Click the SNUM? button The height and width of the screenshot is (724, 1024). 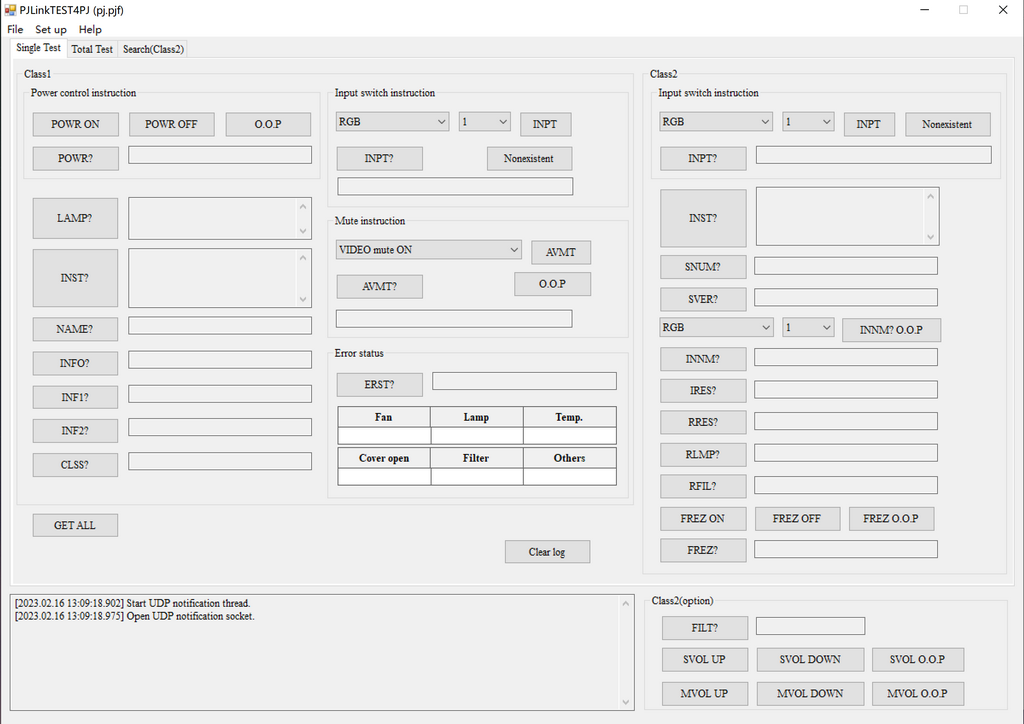click(703, 266)
